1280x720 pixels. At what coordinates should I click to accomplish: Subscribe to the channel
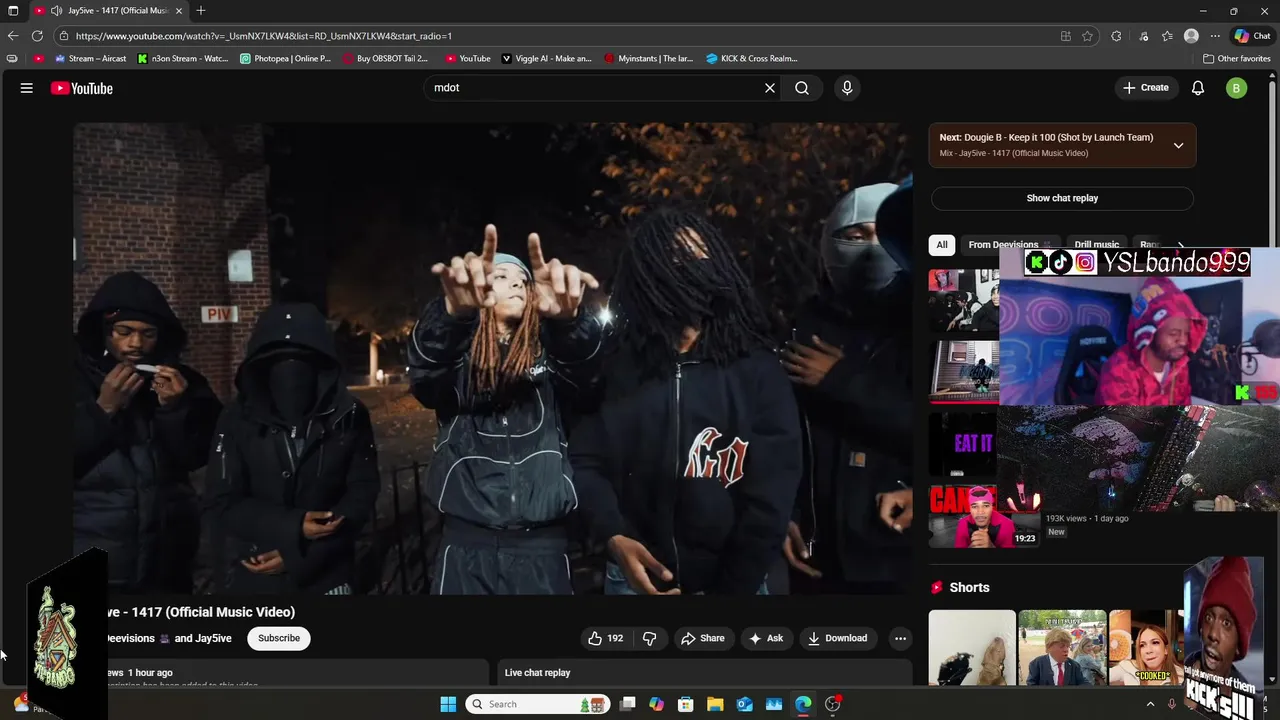click(279, 638)
